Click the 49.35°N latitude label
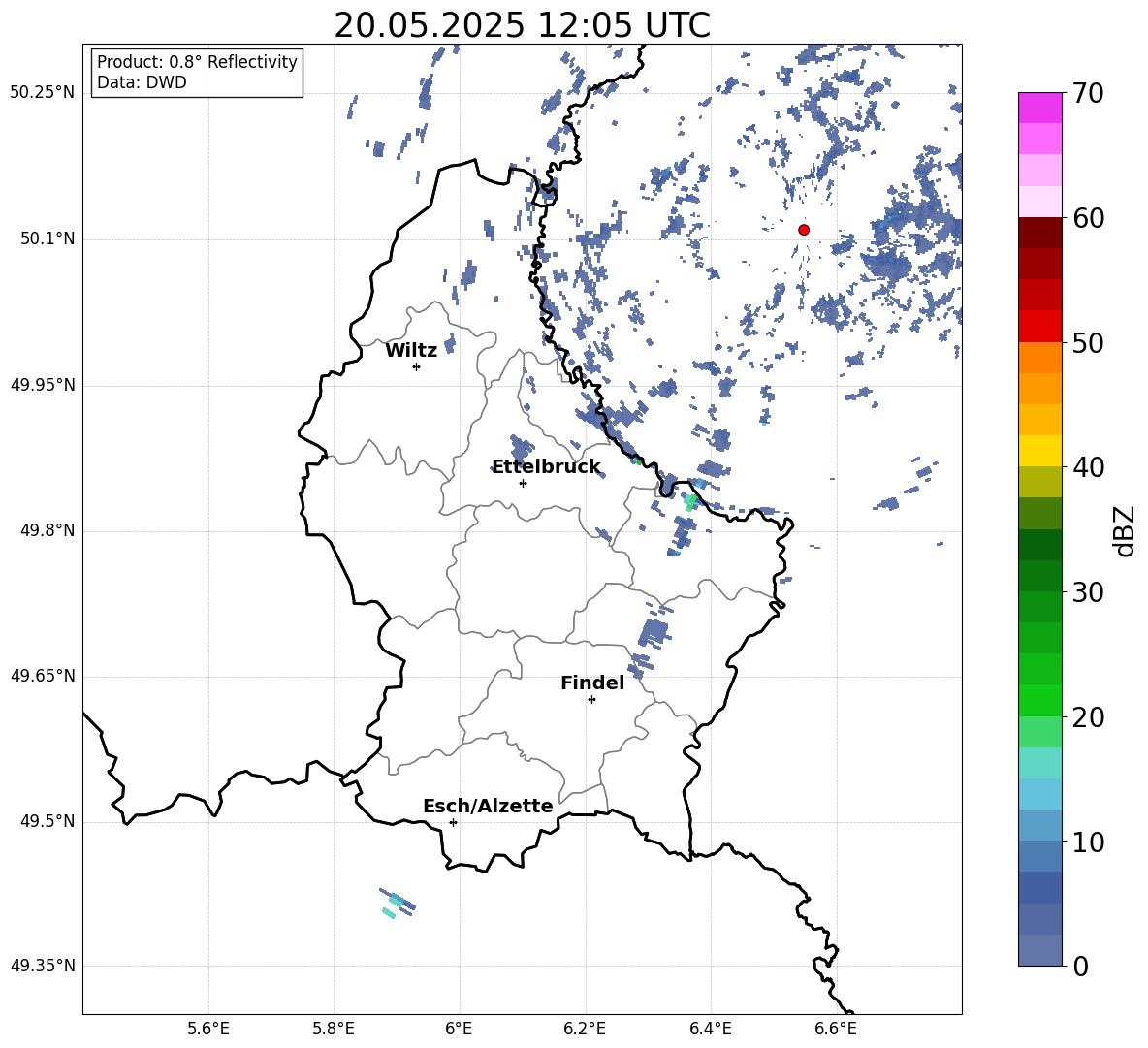Image resolution: width=1148 pixels, height=1048 pixels. coord(42,966)
